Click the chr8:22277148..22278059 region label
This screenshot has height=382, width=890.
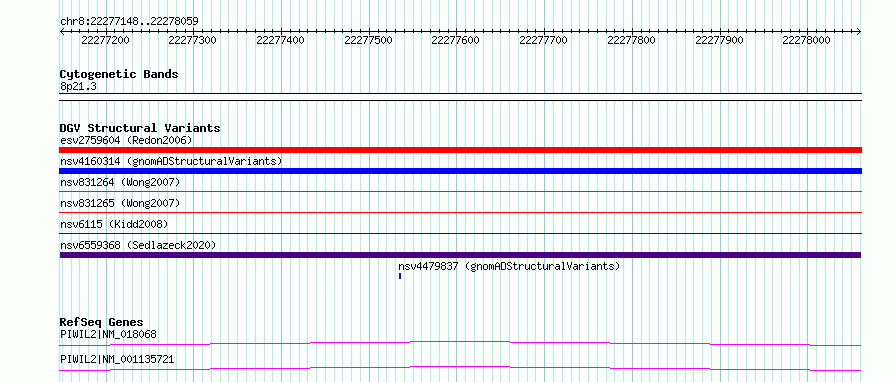[x=129, y=21]
